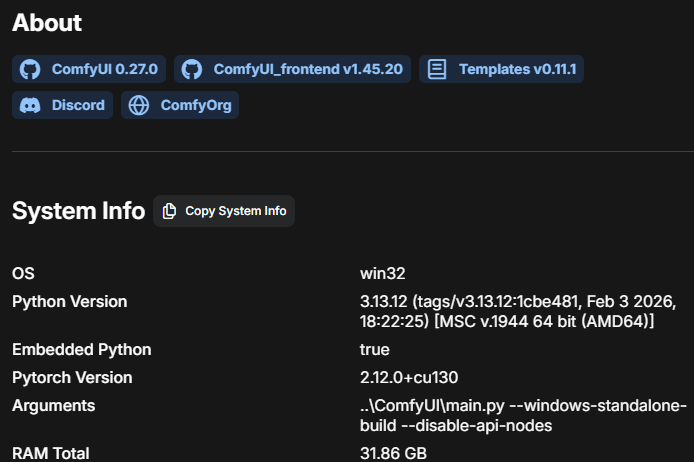The width and height of the screenshot is (694, 462).
Task: Click the document icon beside Templates
Action: pos(437,69)
